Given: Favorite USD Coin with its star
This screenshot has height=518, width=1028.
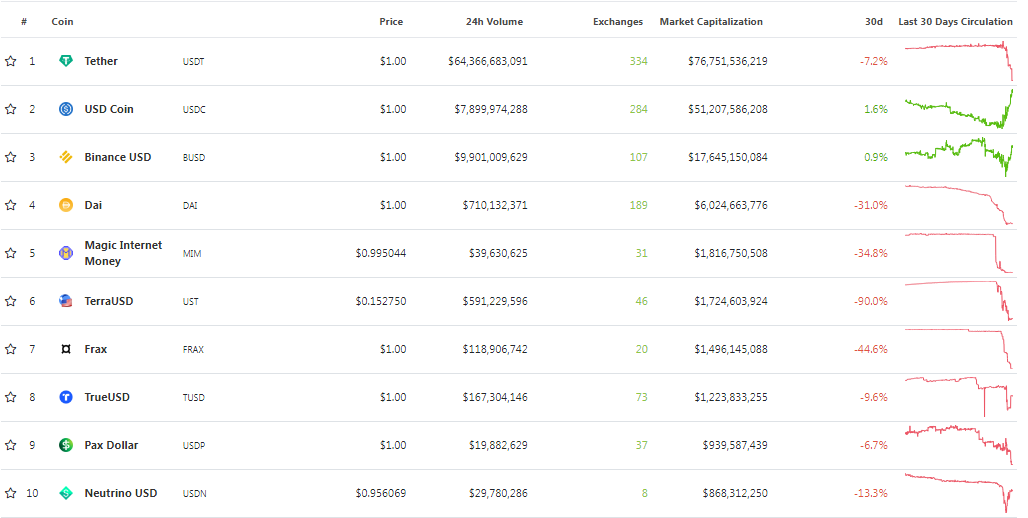Looking at the screenshot, I should [10, 109].
